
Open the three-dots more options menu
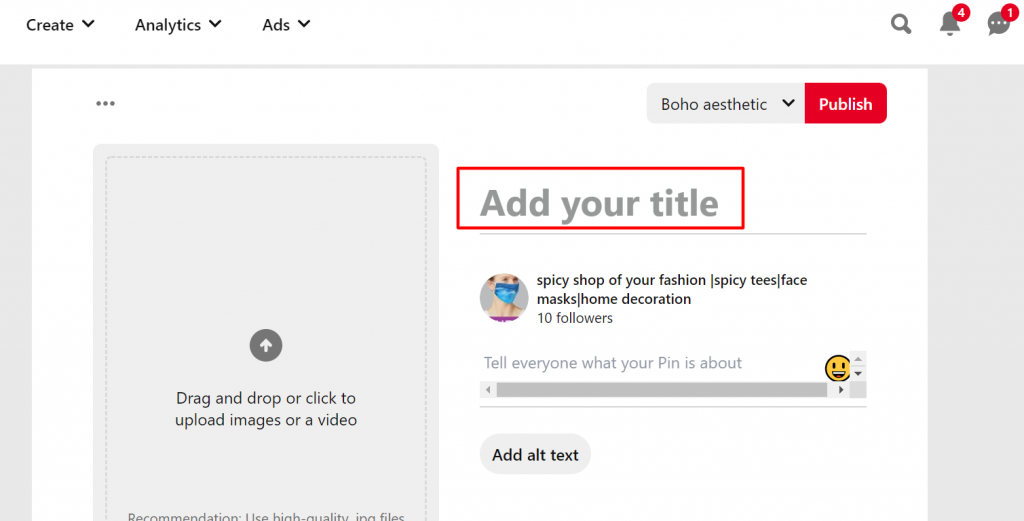pos(106,103)
